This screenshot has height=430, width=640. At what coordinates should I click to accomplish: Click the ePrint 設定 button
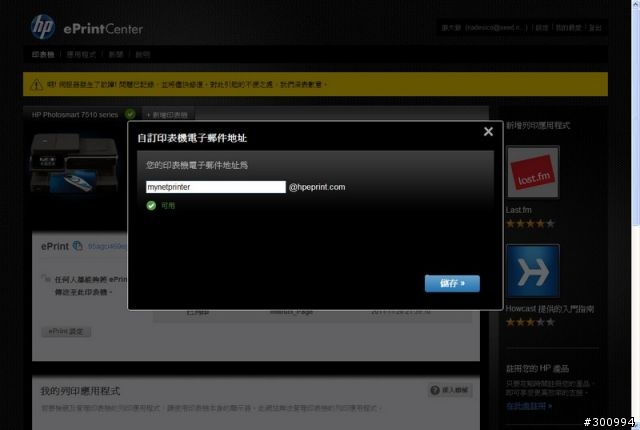[x=66, y=331]
